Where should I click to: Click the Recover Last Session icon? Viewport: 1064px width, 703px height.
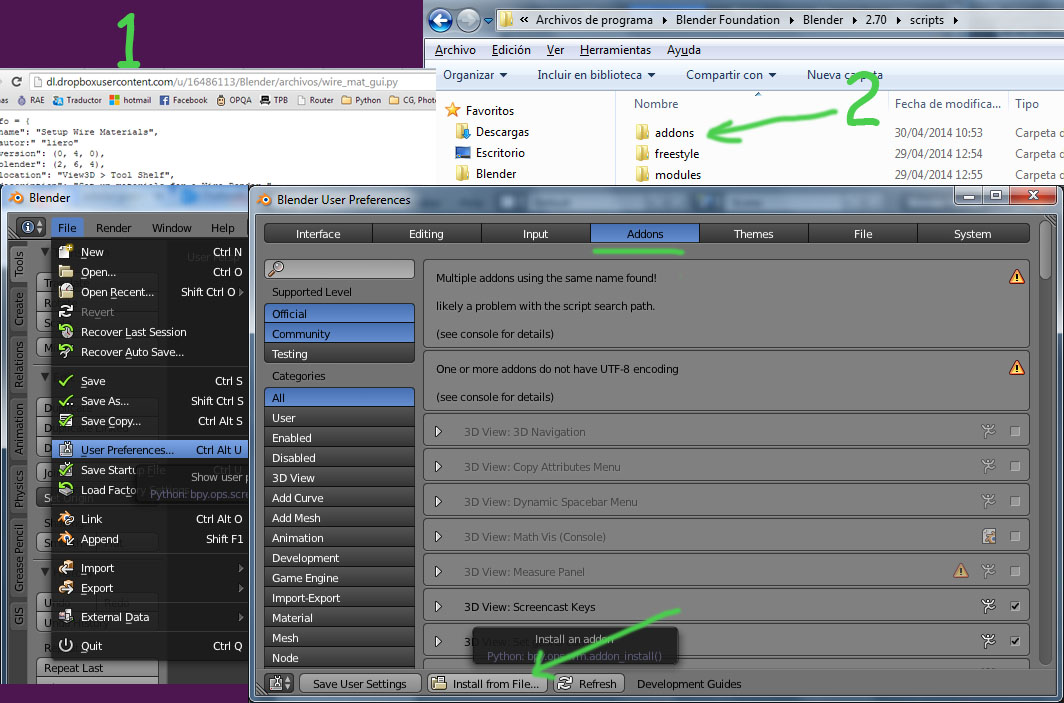pos(66,332)
